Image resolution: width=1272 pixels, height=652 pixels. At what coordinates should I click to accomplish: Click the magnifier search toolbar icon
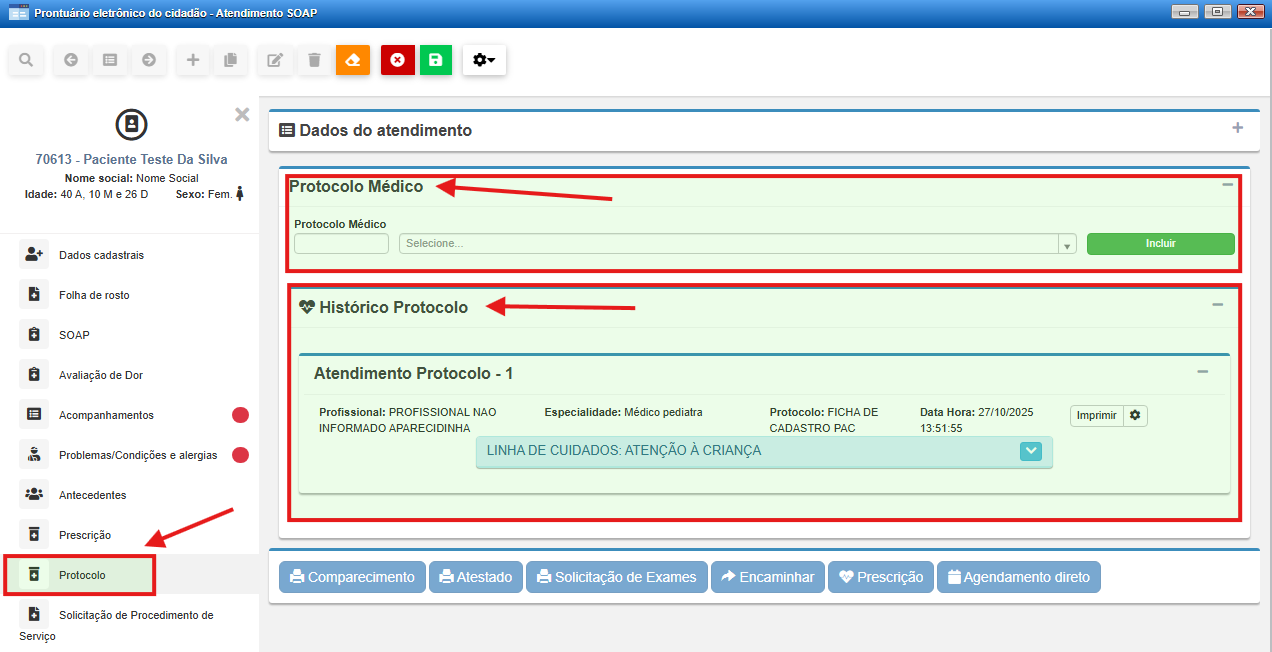point(26,60)
